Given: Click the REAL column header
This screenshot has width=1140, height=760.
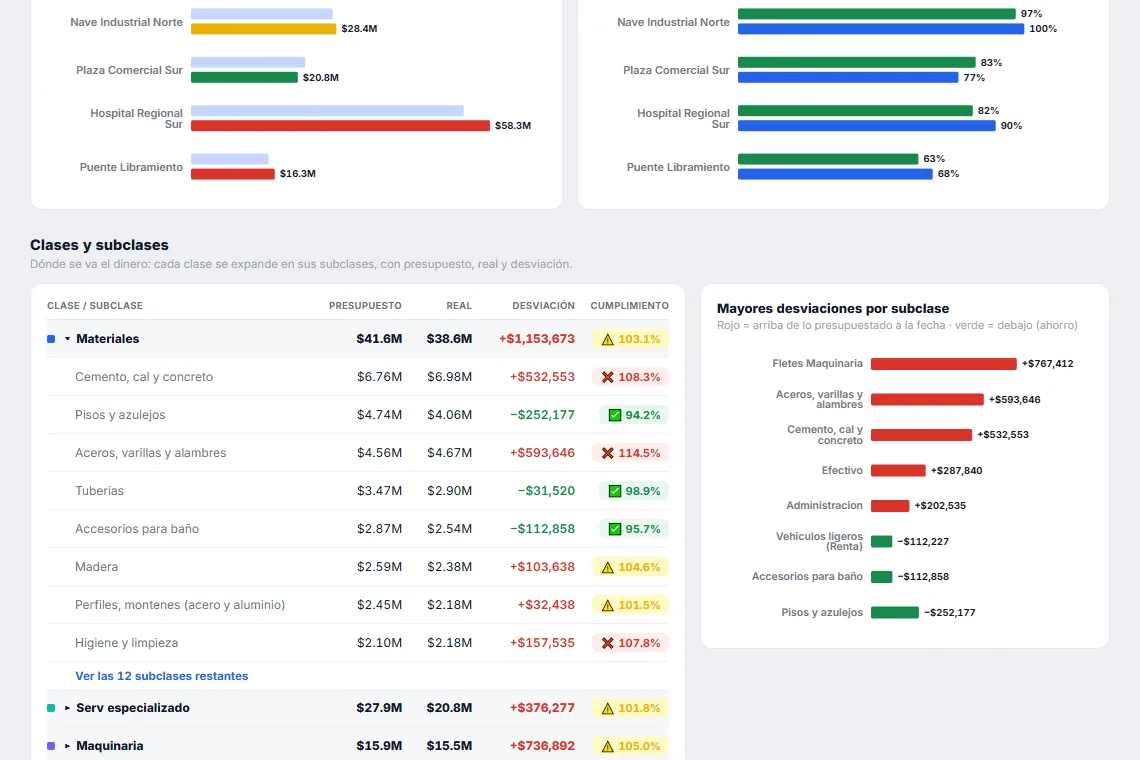Looking at the screenshot, I should [459, 305].
